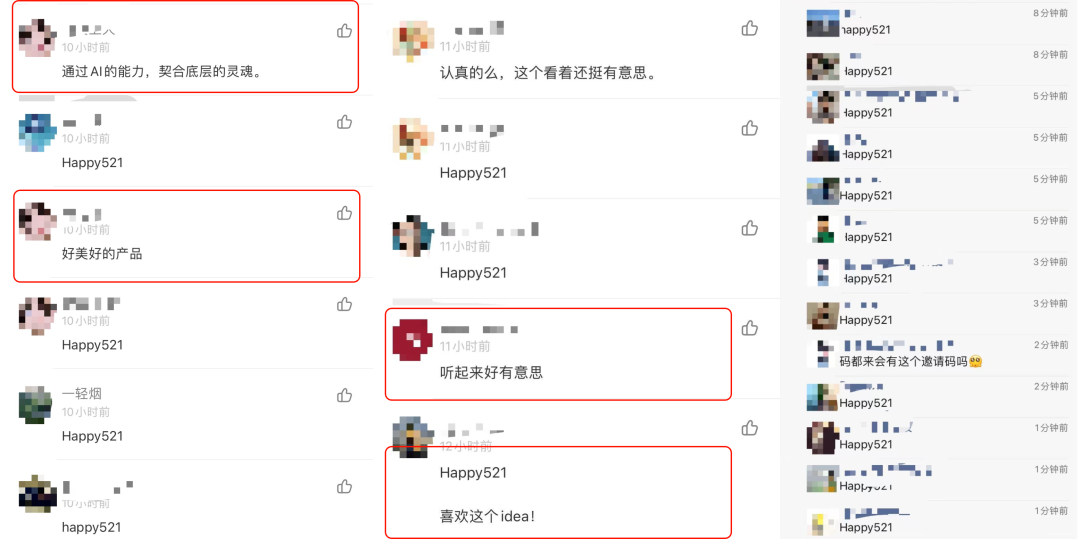Like the "听起来好有意思" comment
The height and width of the screenshot is (539, 1080).
pos(749,328)
